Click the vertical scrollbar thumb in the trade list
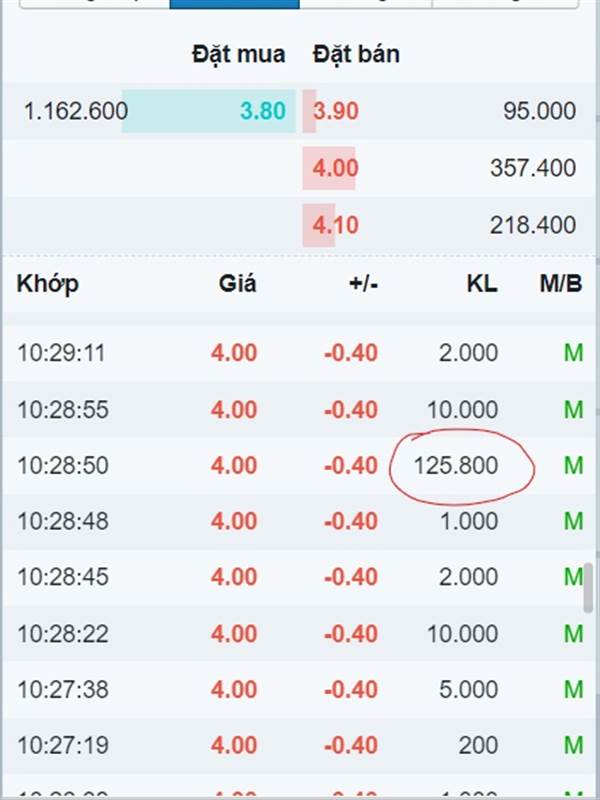The image size is (600, 800). click(588, 587)
